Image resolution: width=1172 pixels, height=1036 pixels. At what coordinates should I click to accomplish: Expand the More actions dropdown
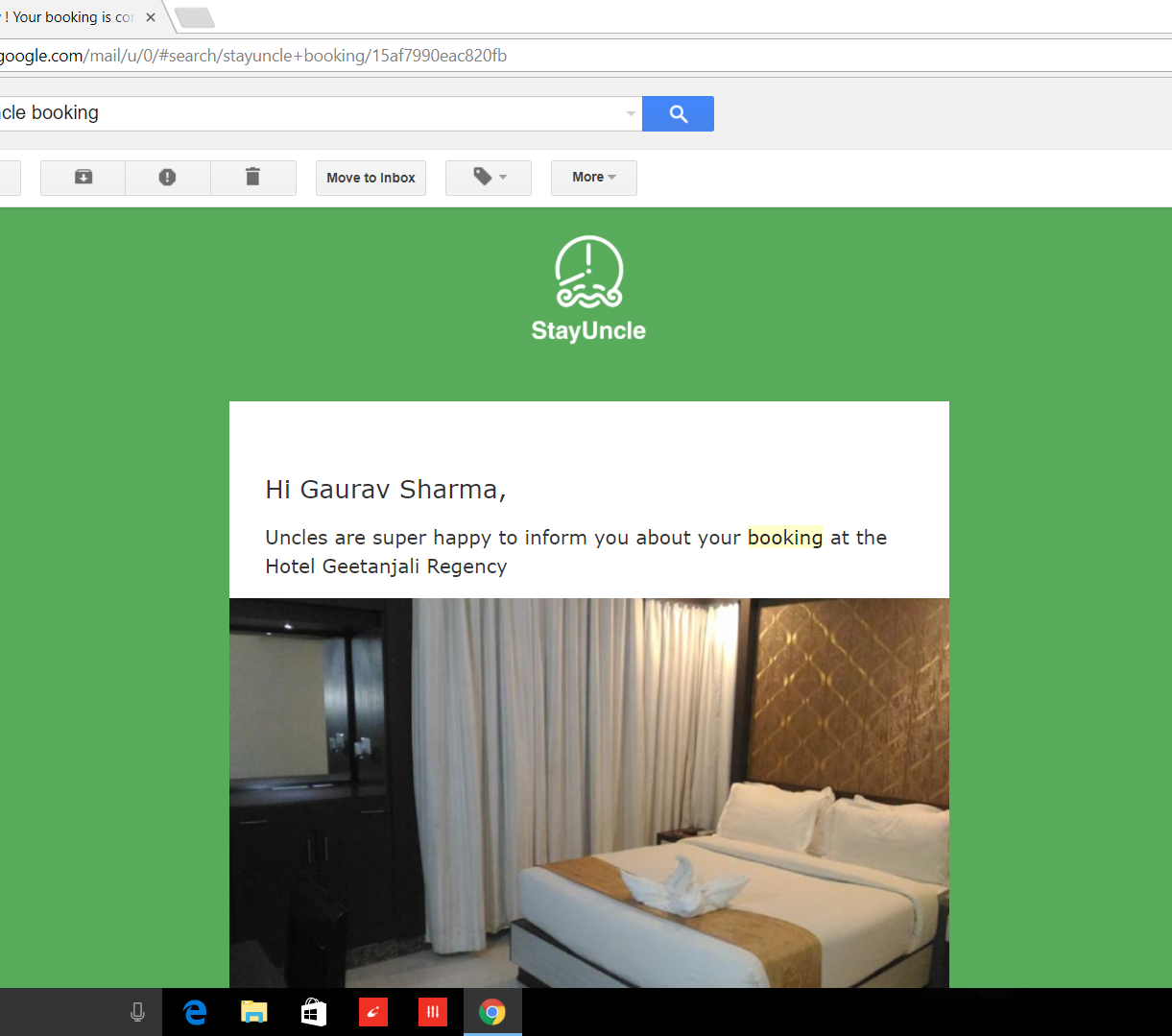(x=593, y=178)
